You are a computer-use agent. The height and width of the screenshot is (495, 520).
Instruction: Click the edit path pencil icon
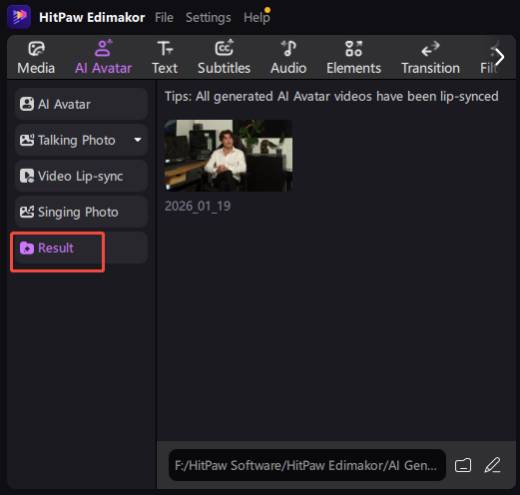[492, 465]
